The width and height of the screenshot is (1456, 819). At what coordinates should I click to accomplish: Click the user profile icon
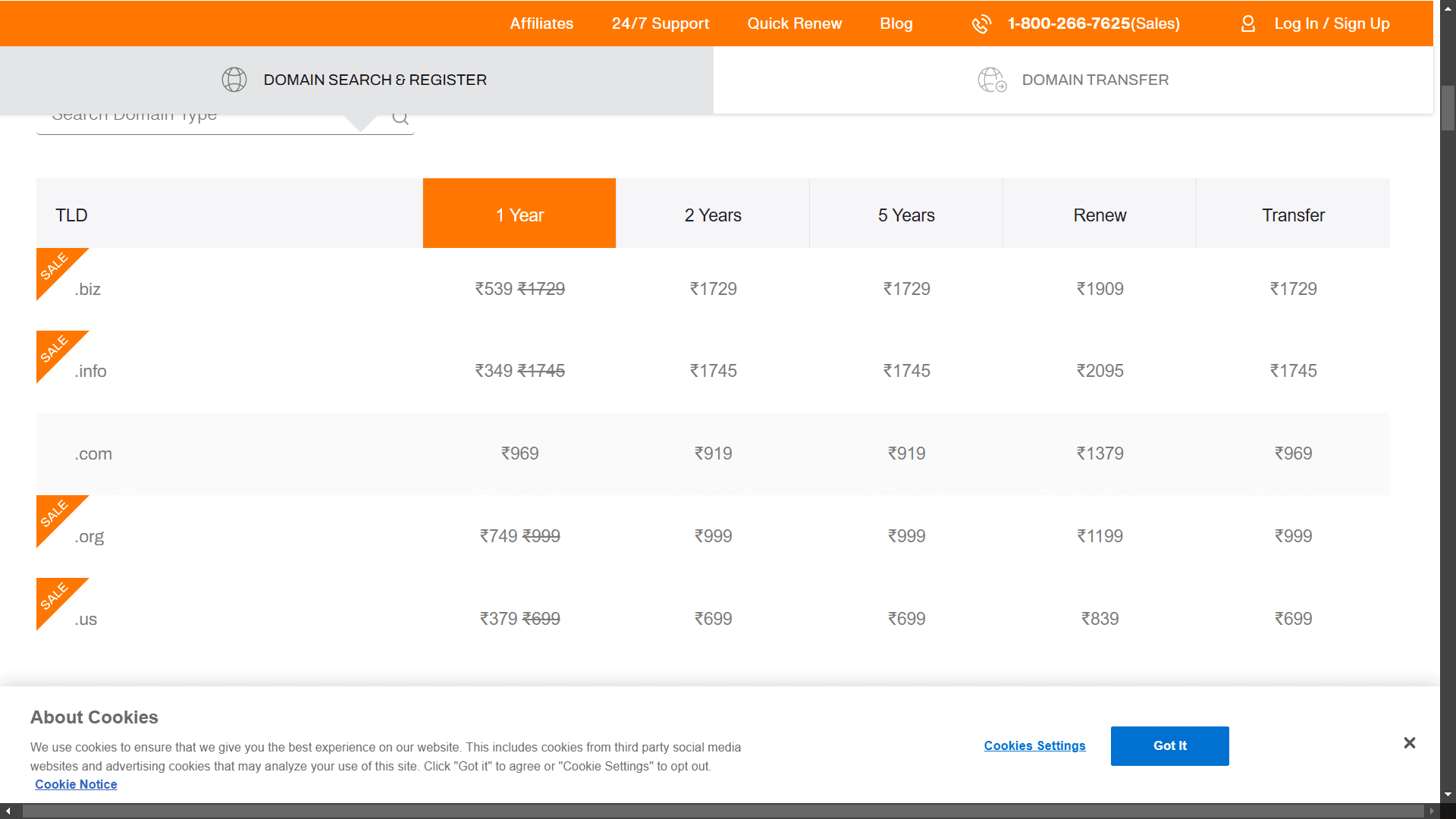tap(1247, 24)
